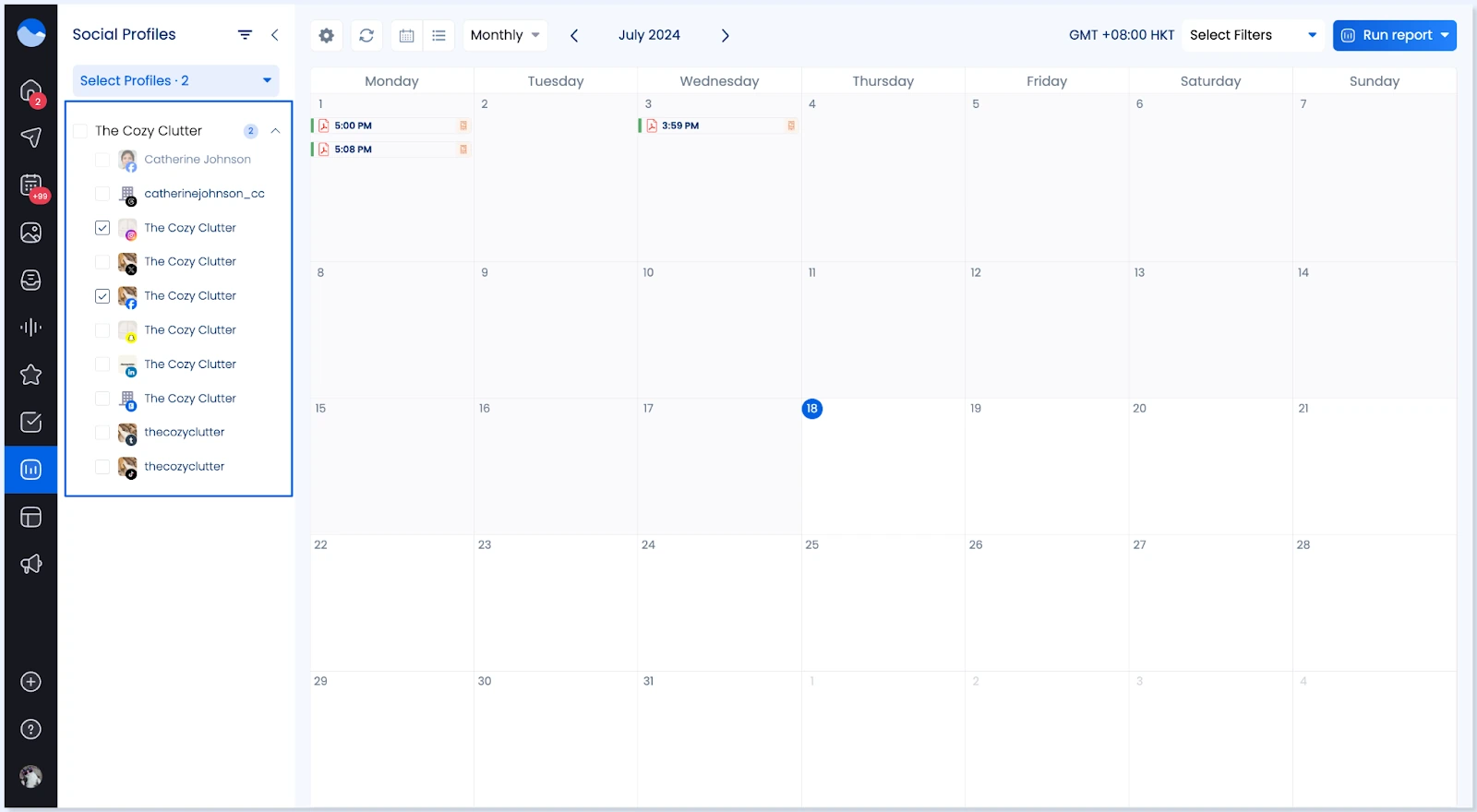
Task: Select the catherinejohnson_cc profile checkbox
Action: pyautogui.click(x=102, y=194)
